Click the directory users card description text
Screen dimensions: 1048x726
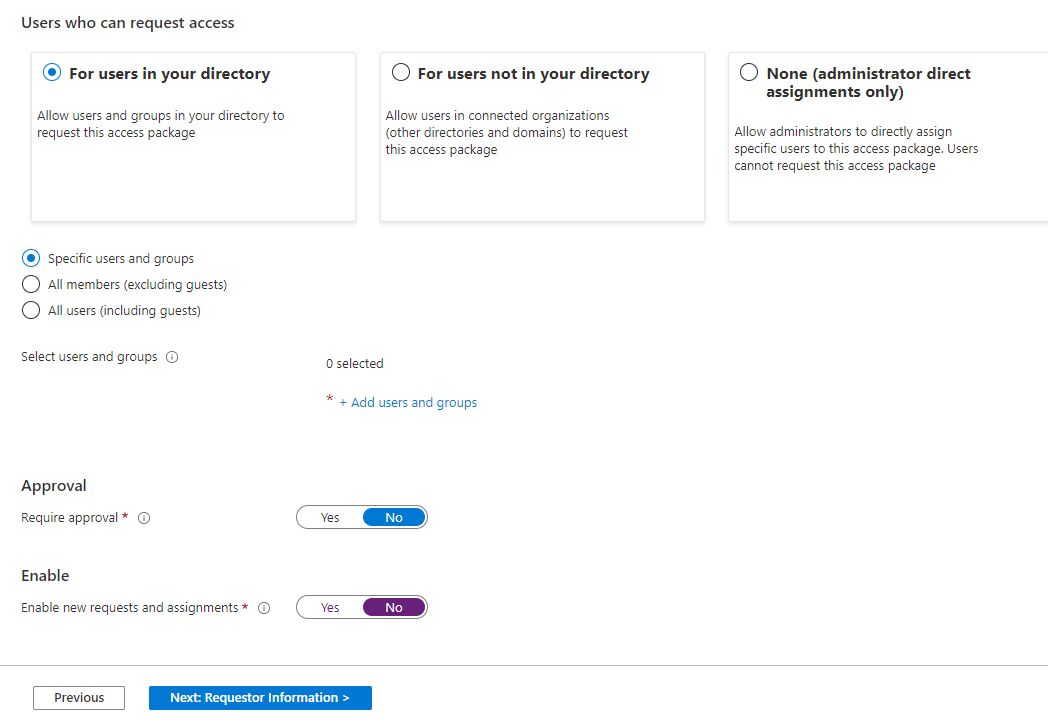click(x=160, y=124)
